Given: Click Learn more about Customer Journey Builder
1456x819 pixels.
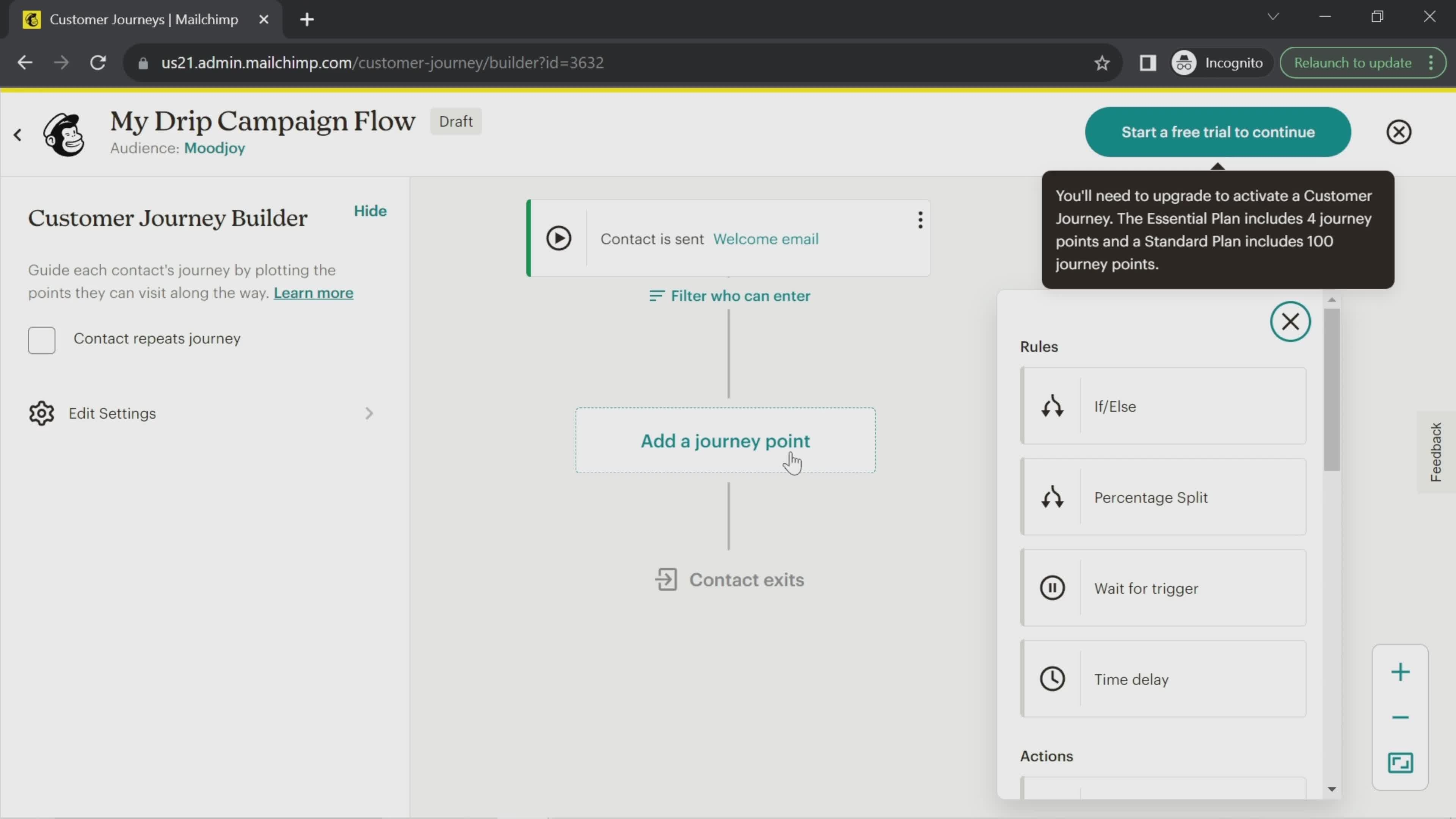Looking at the screenshot, I should coord(313,293).
